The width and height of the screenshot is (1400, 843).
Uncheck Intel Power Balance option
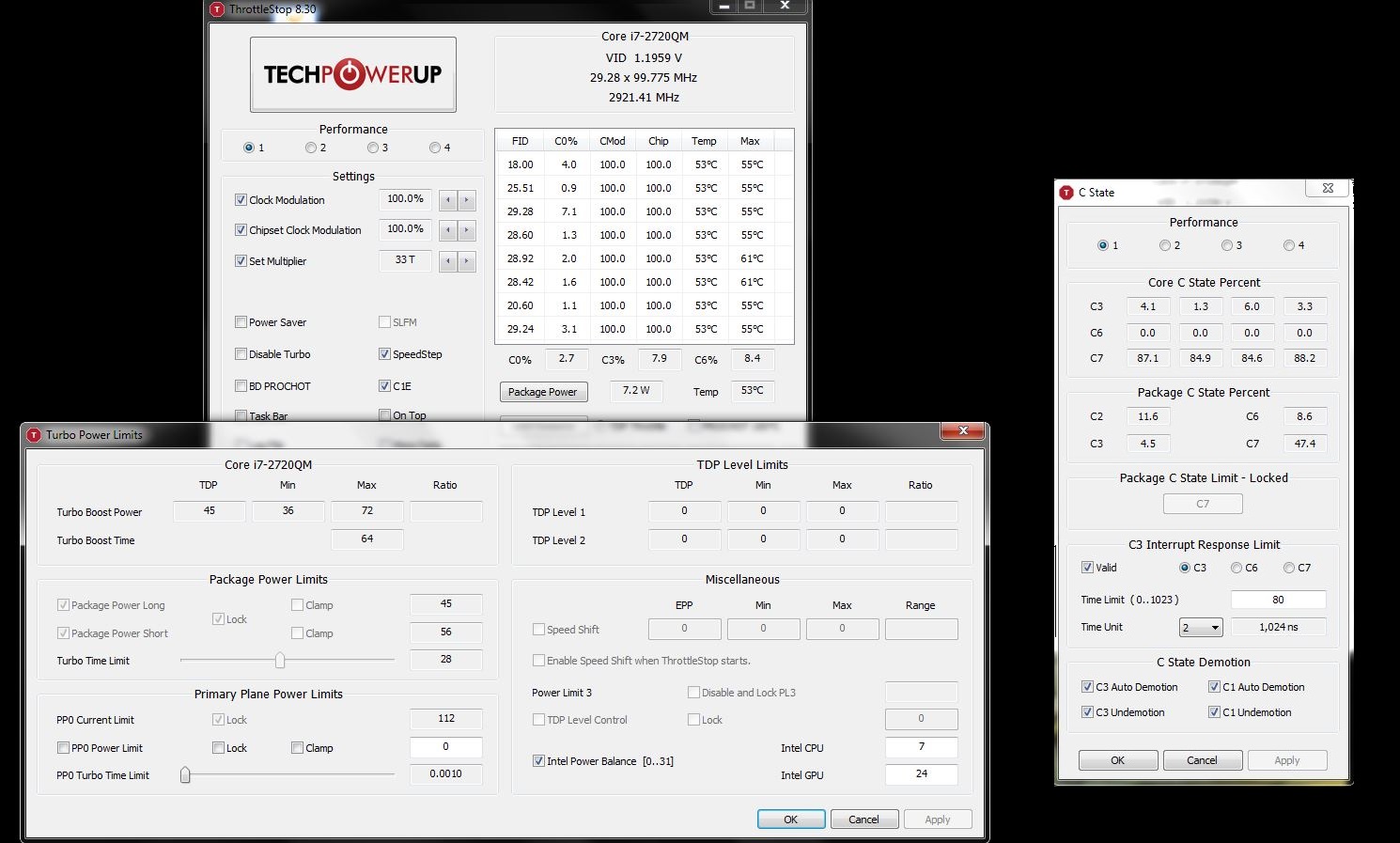click(x=538, y=761)
